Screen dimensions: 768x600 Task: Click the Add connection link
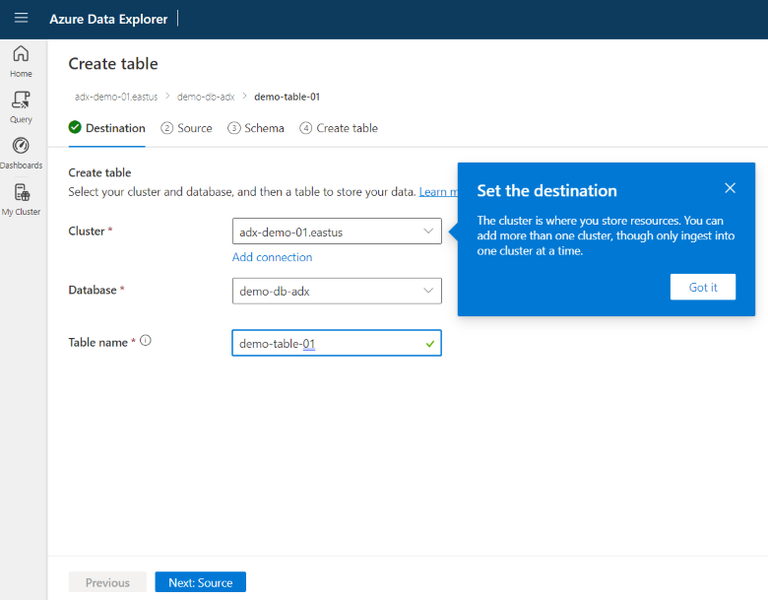pos(272,257)
